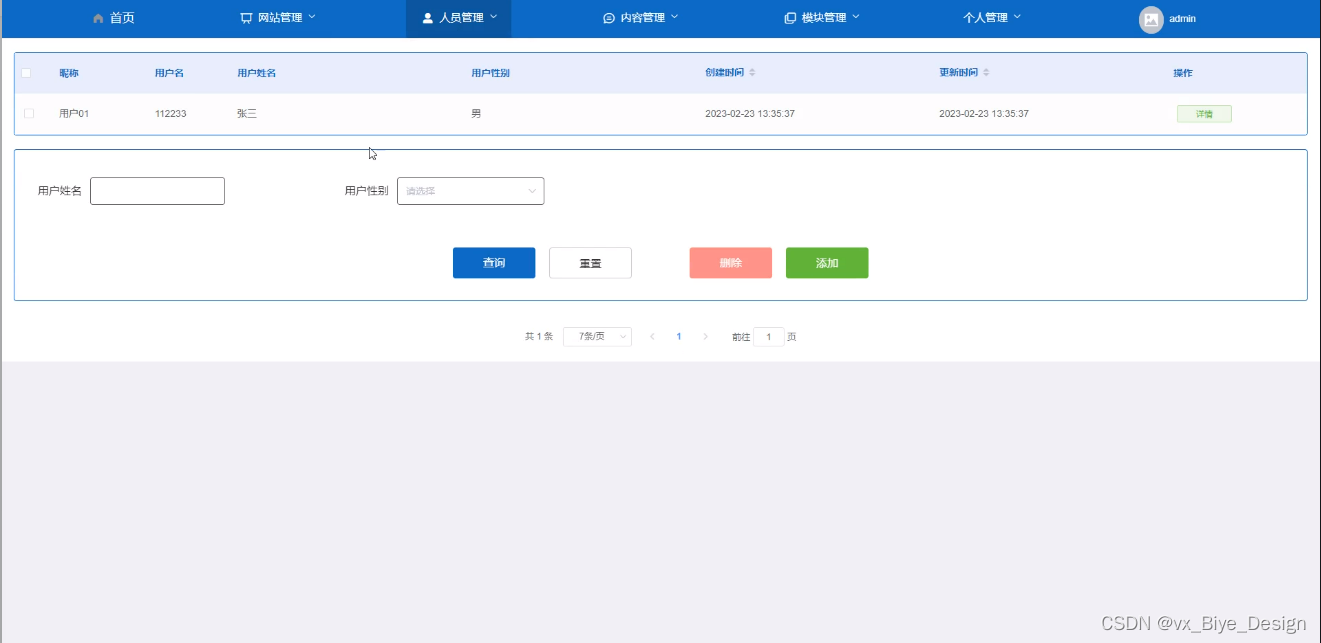Click the 前往 page number input

[x=769, y=337]
